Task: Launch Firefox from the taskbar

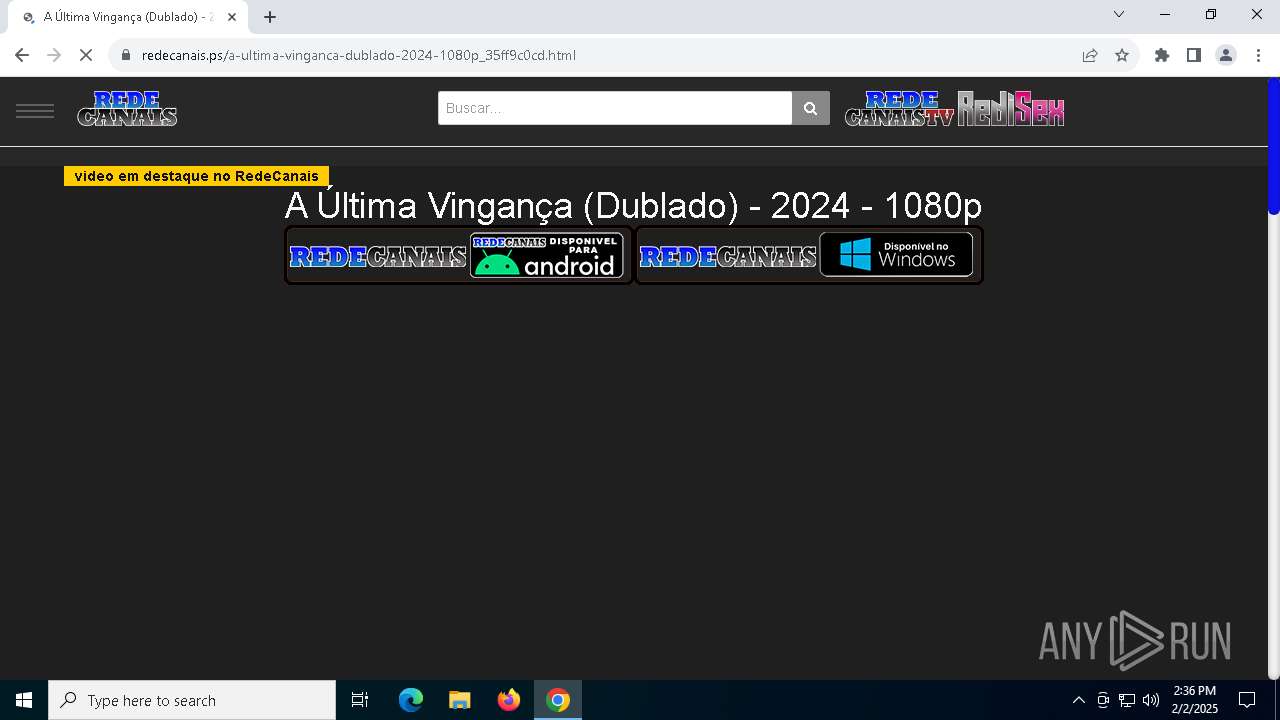Action: [x=509, y=700]
